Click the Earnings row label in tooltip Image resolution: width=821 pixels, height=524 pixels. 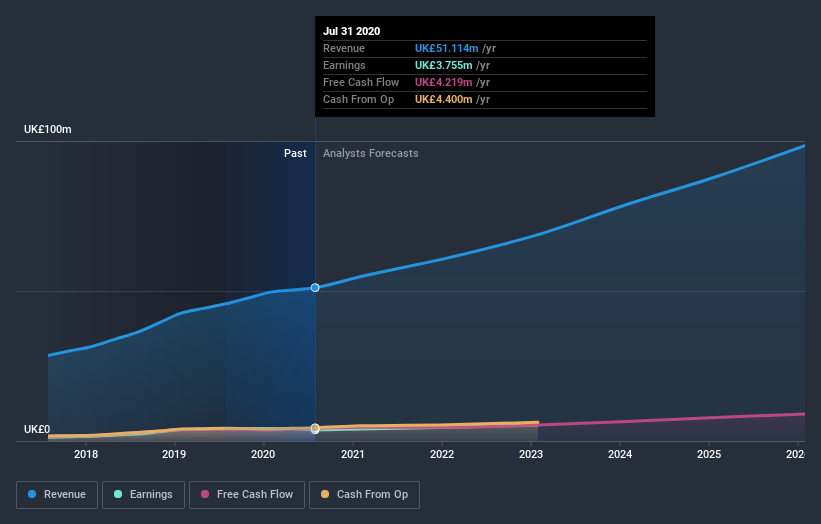click(344, 65)
